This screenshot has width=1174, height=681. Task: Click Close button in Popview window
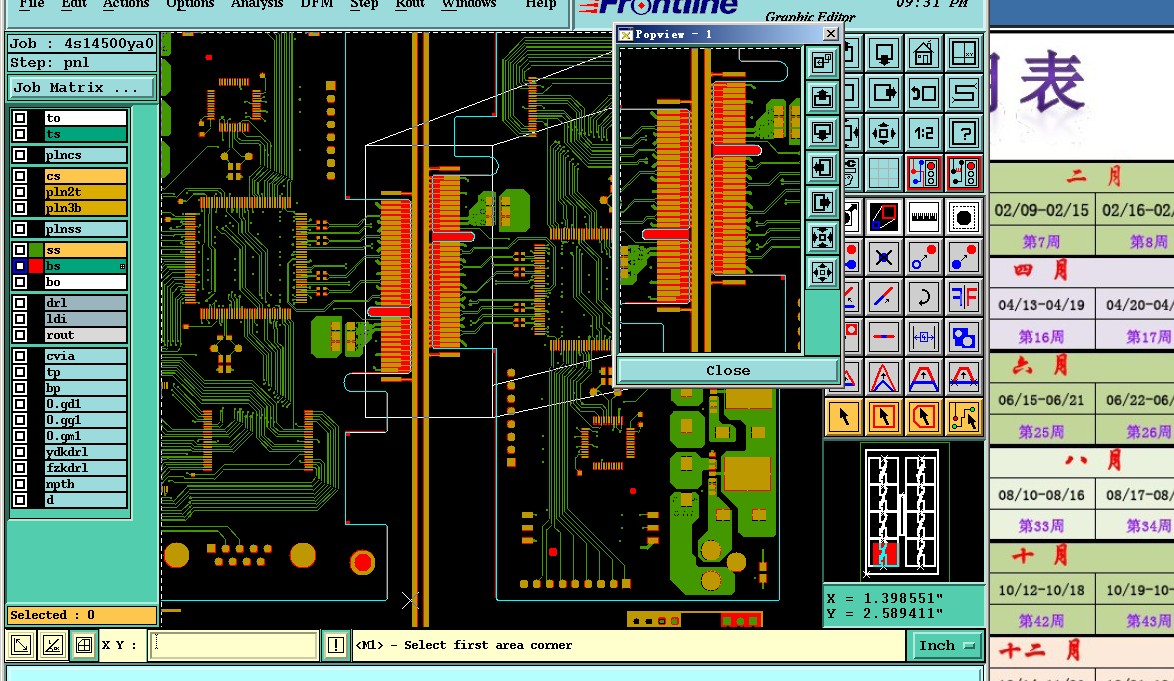pos(728,370)
